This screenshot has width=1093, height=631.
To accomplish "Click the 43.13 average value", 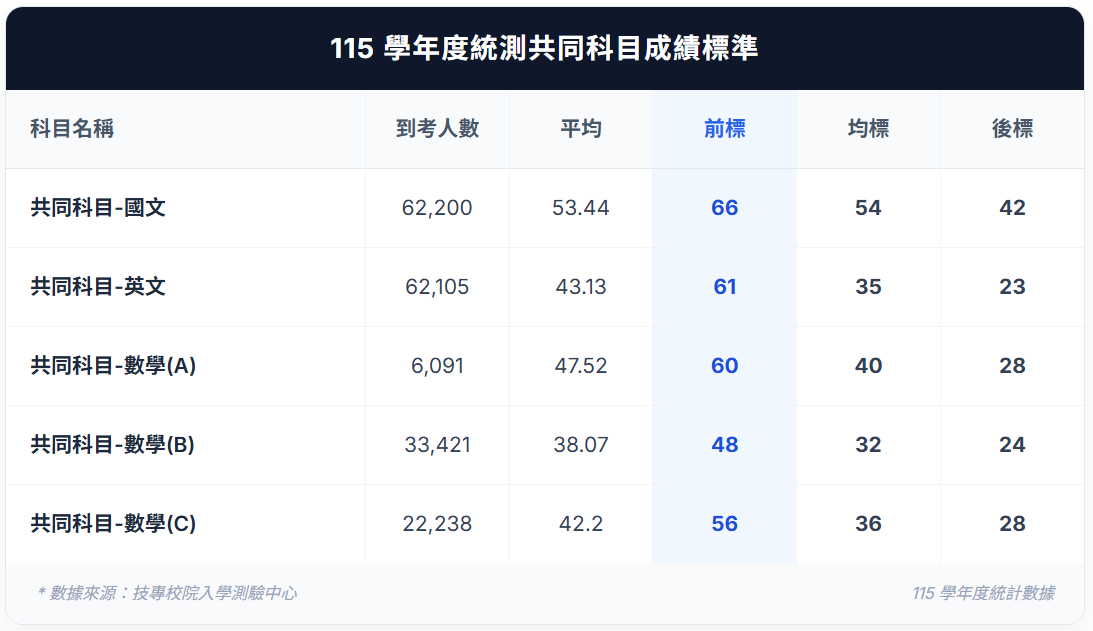I will click(581, 287).
